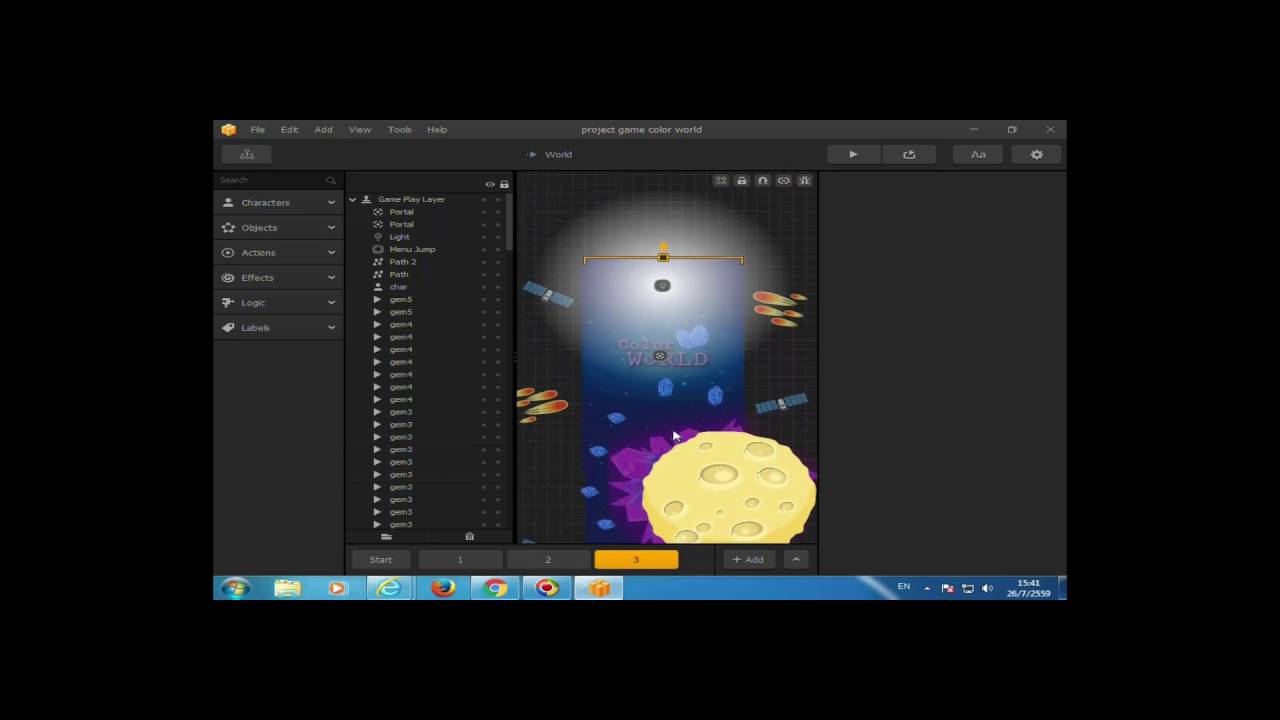Click the layer list vertical scrollbar

510,222
